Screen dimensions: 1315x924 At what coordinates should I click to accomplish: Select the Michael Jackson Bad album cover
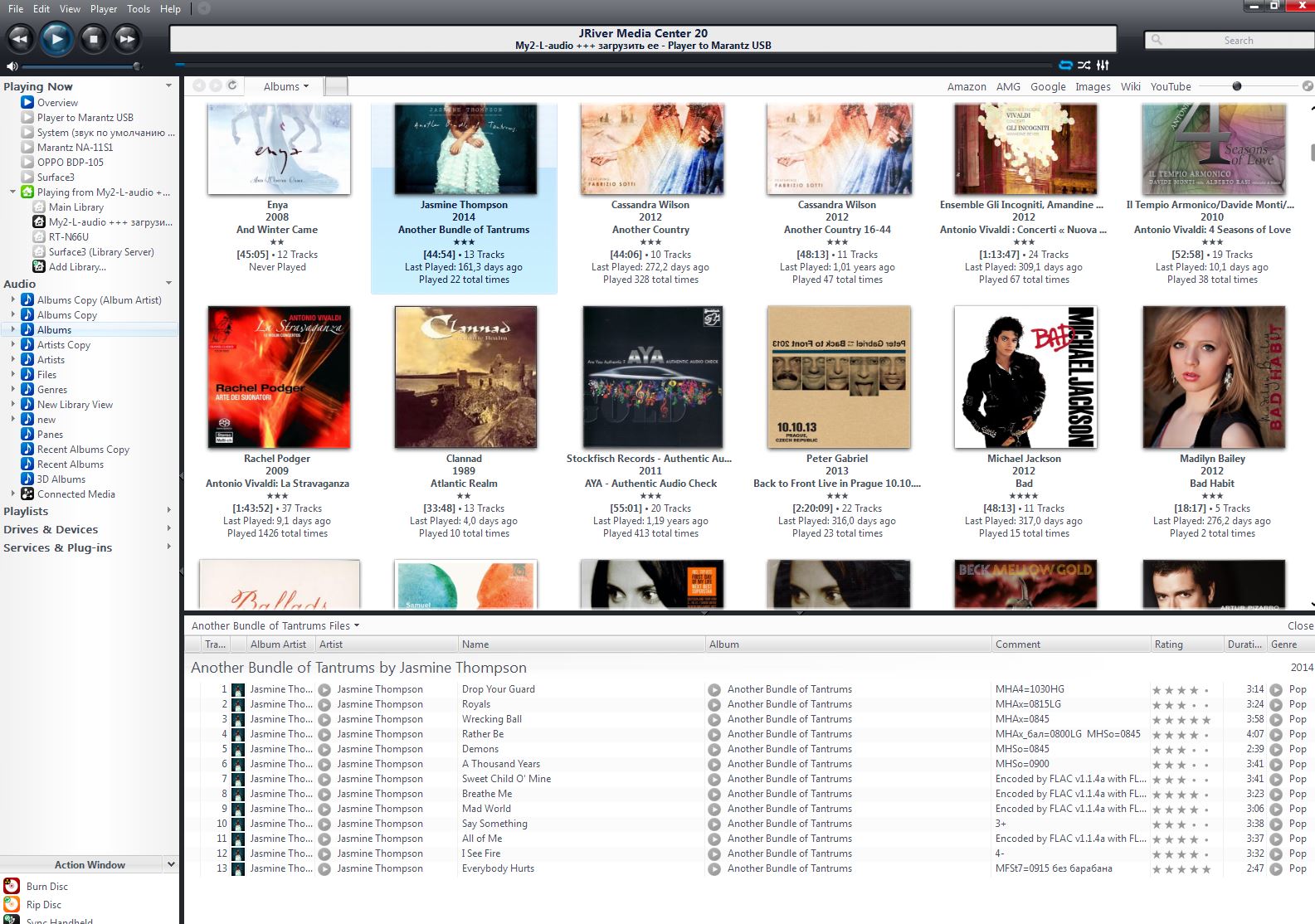[x=1025, y=377]
